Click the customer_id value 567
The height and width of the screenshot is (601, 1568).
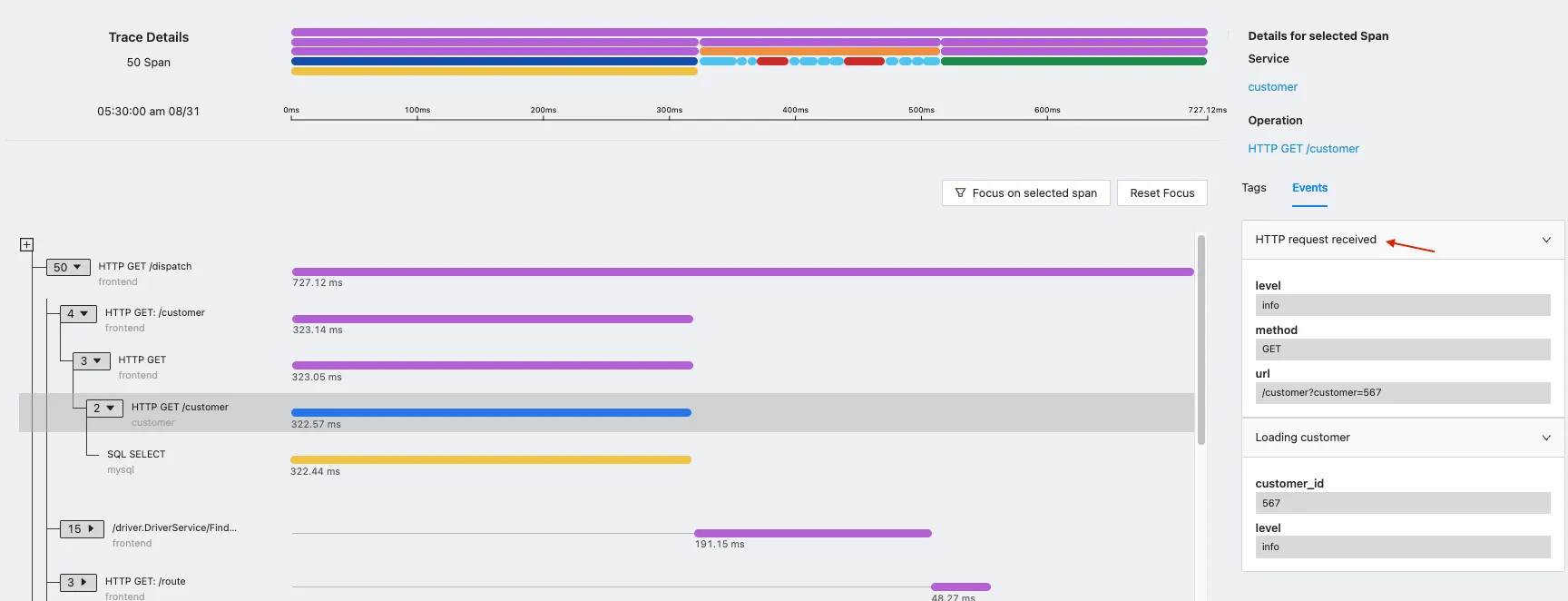[x=1403, y=504]
